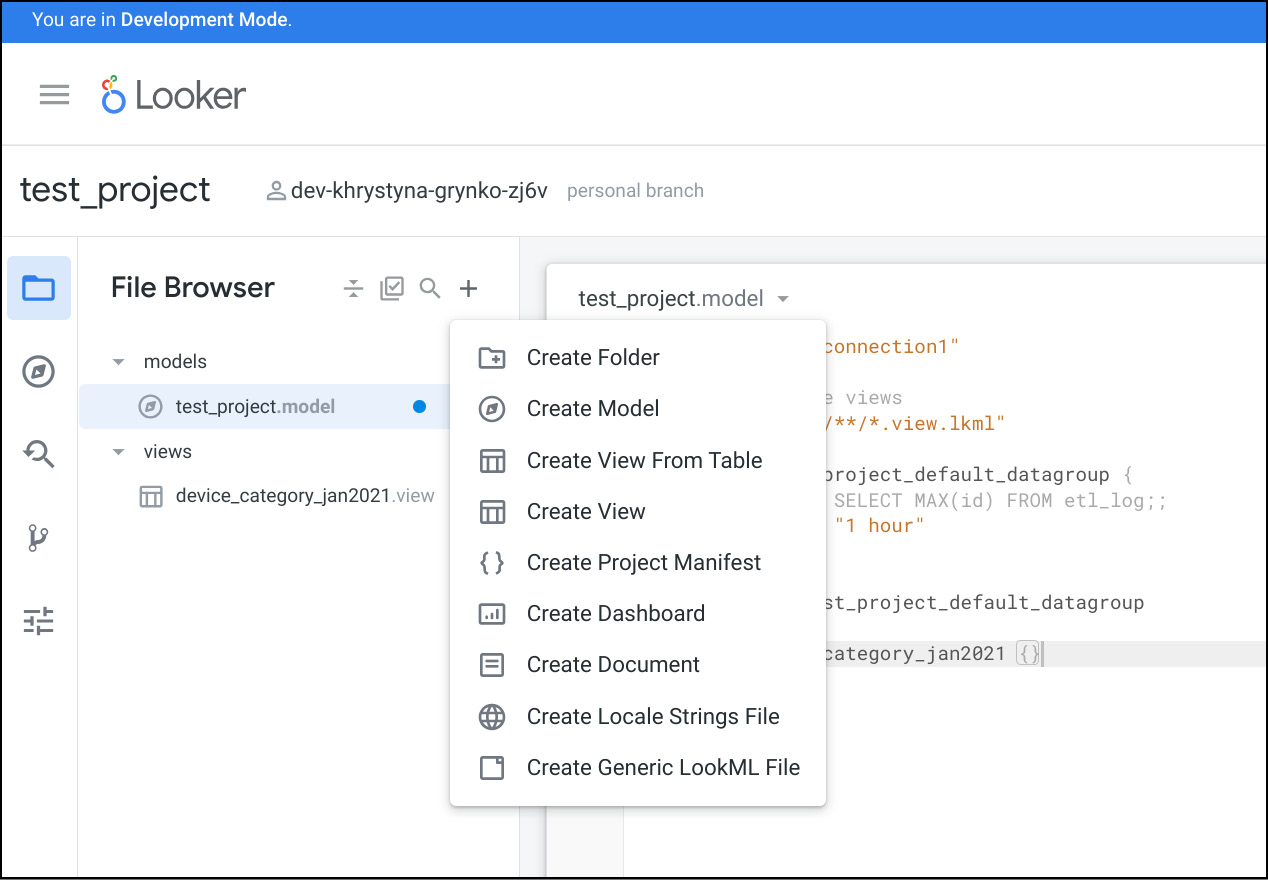Image resolution: width=1268 pixels, height=880 pixels.
Task: Toggle bulk edit checkbox icon in File Browser
Action: tap(392, 289)
